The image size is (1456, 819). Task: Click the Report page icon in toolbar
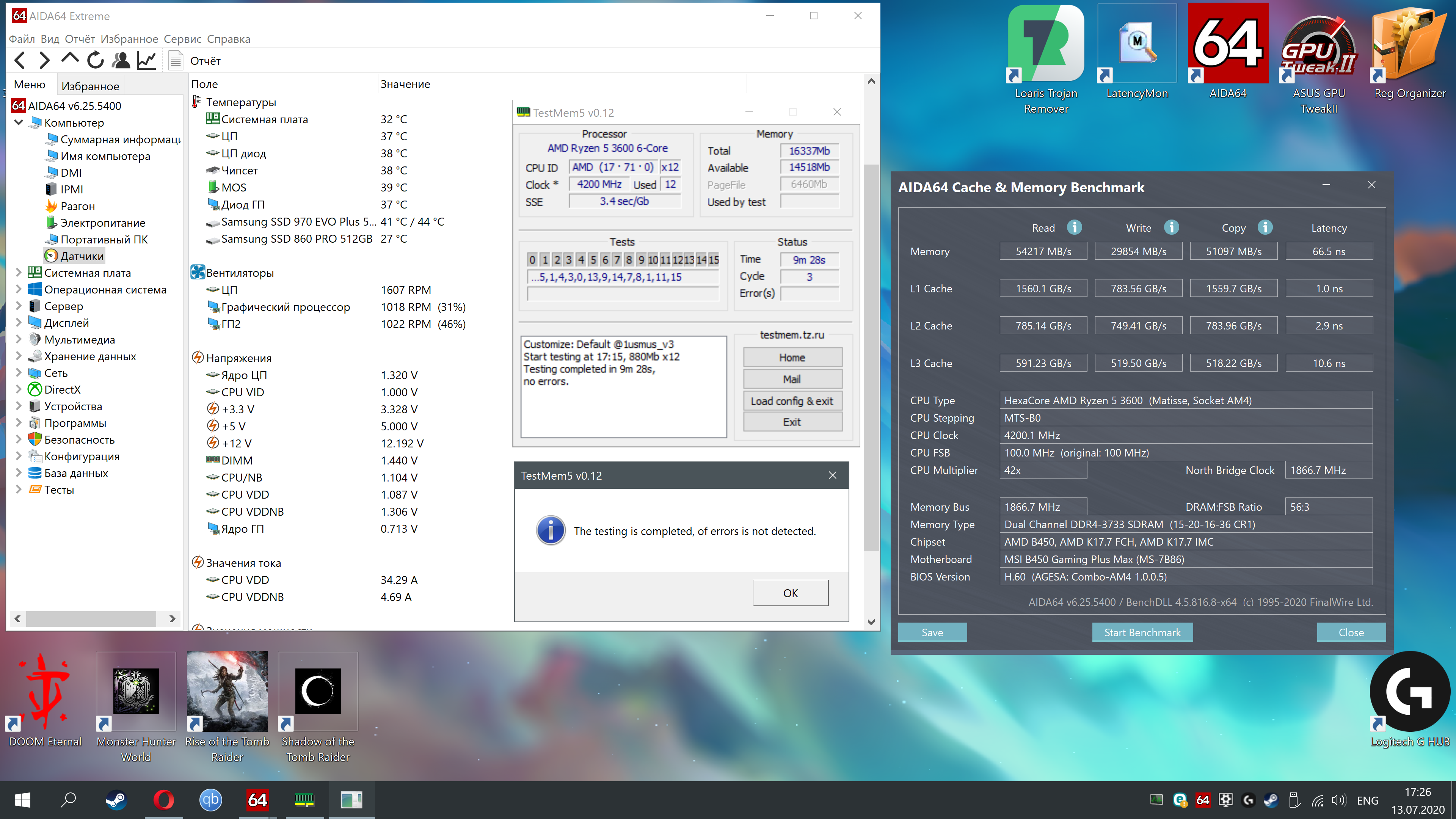point(176,61)
